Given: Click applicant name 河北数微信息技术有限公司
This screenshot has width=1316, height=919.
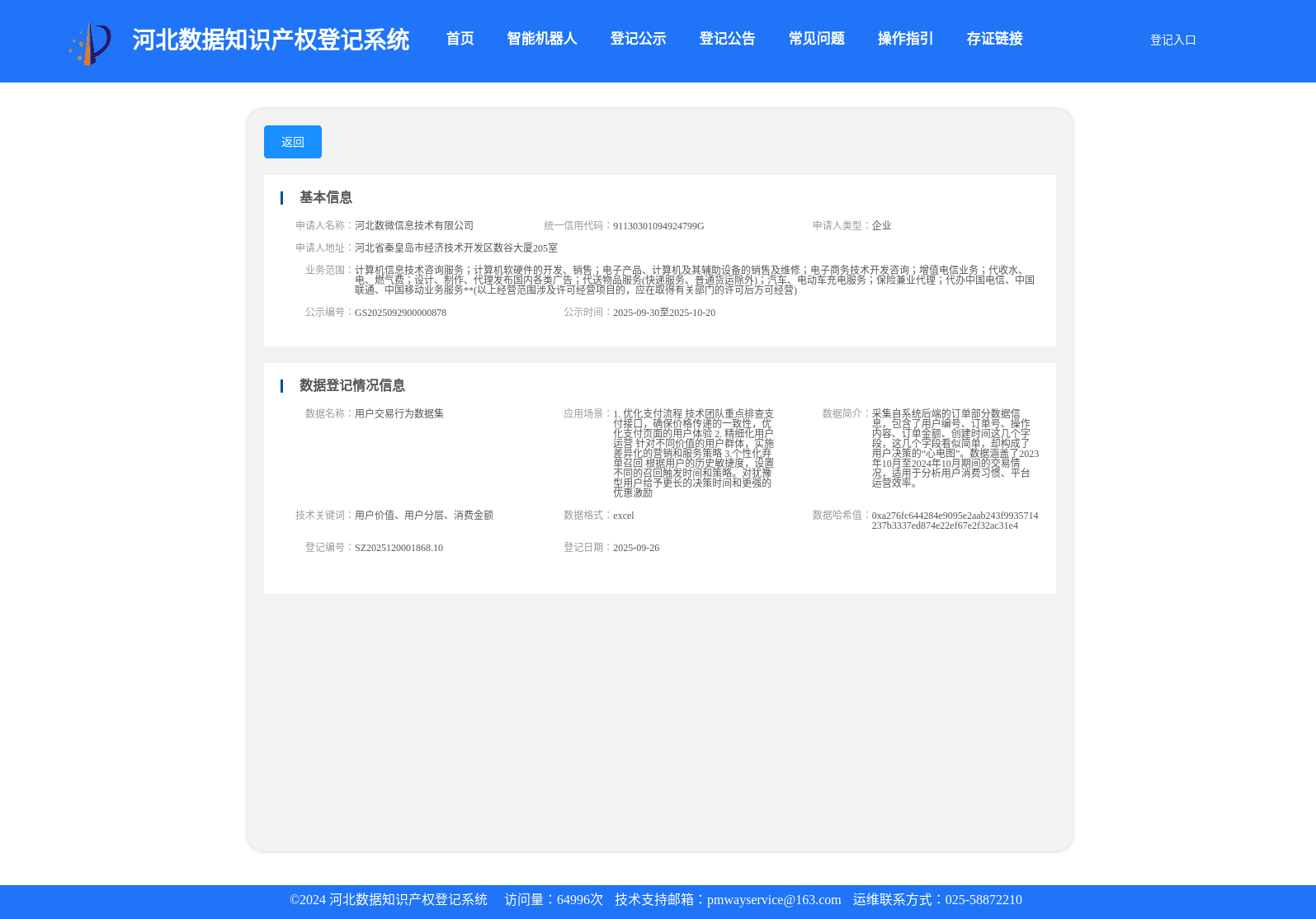Looking at the screenshot, I should 414,225.
